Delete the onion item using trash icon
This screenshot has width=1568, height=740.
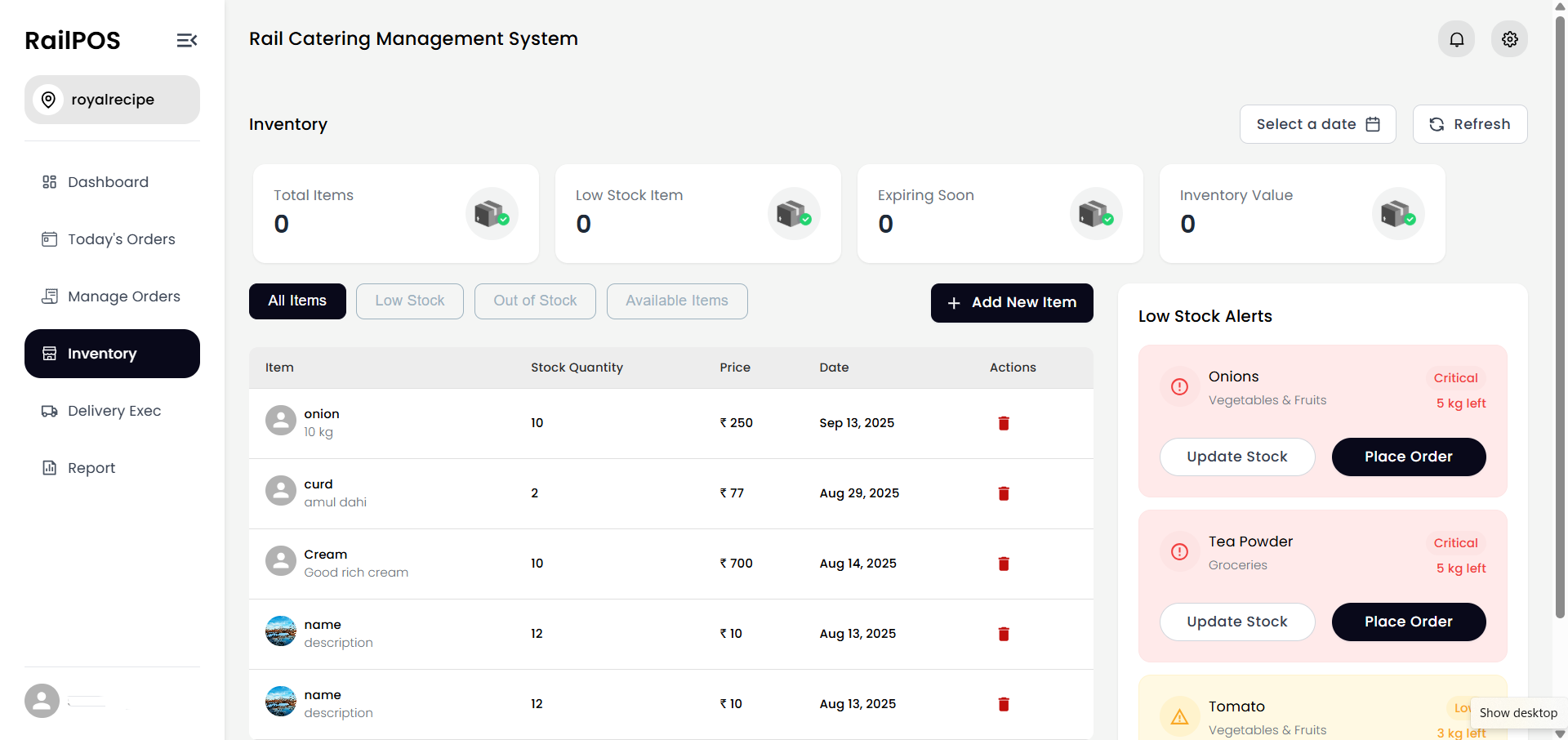(1004, 423)
